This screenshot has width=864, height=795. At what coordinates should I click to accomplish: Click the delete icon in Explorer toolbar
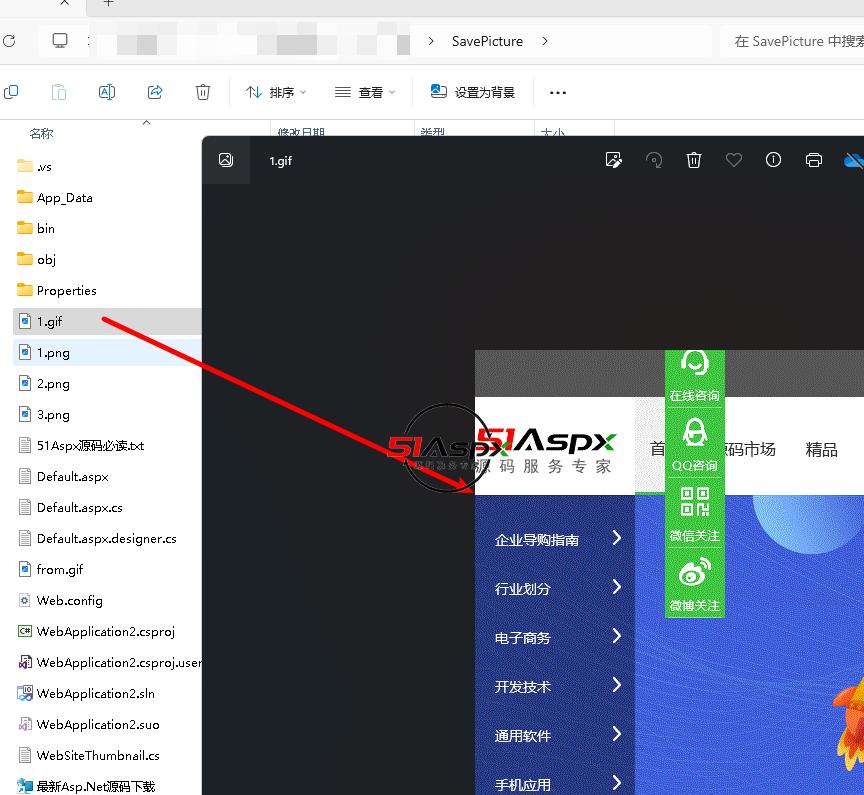tap(203, 92)
